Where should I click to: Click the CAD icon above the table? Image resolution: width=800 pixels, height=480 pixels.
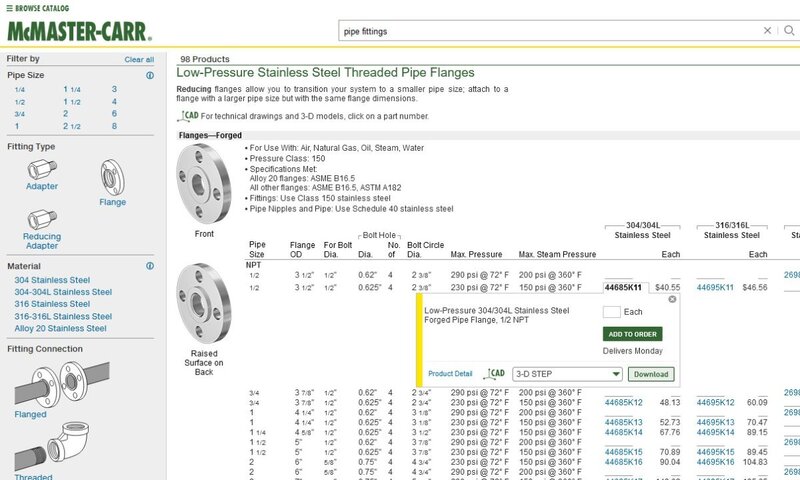coord(188,116)
